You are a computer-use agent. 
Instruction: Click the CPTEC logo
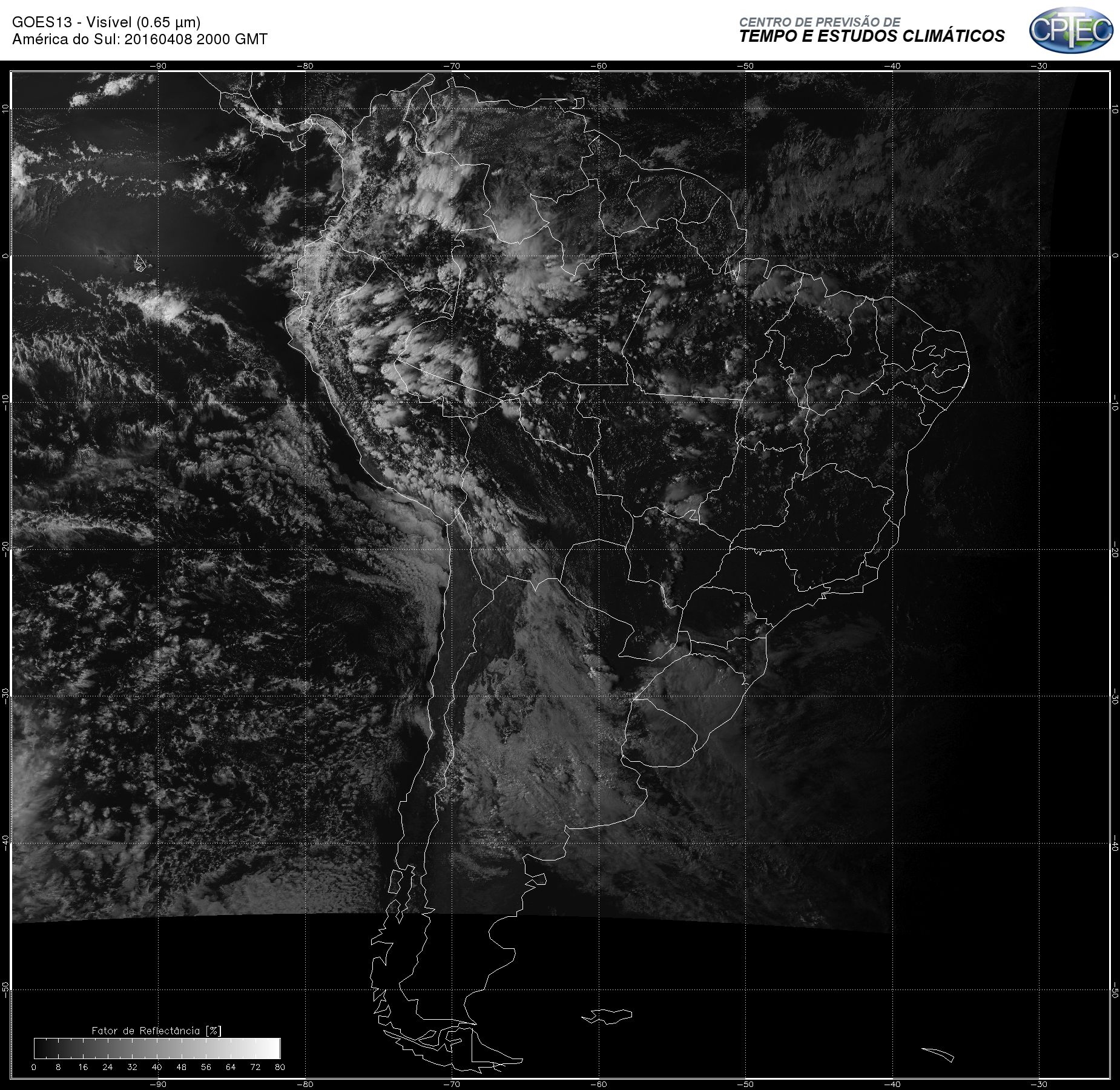coord(1071,30)
